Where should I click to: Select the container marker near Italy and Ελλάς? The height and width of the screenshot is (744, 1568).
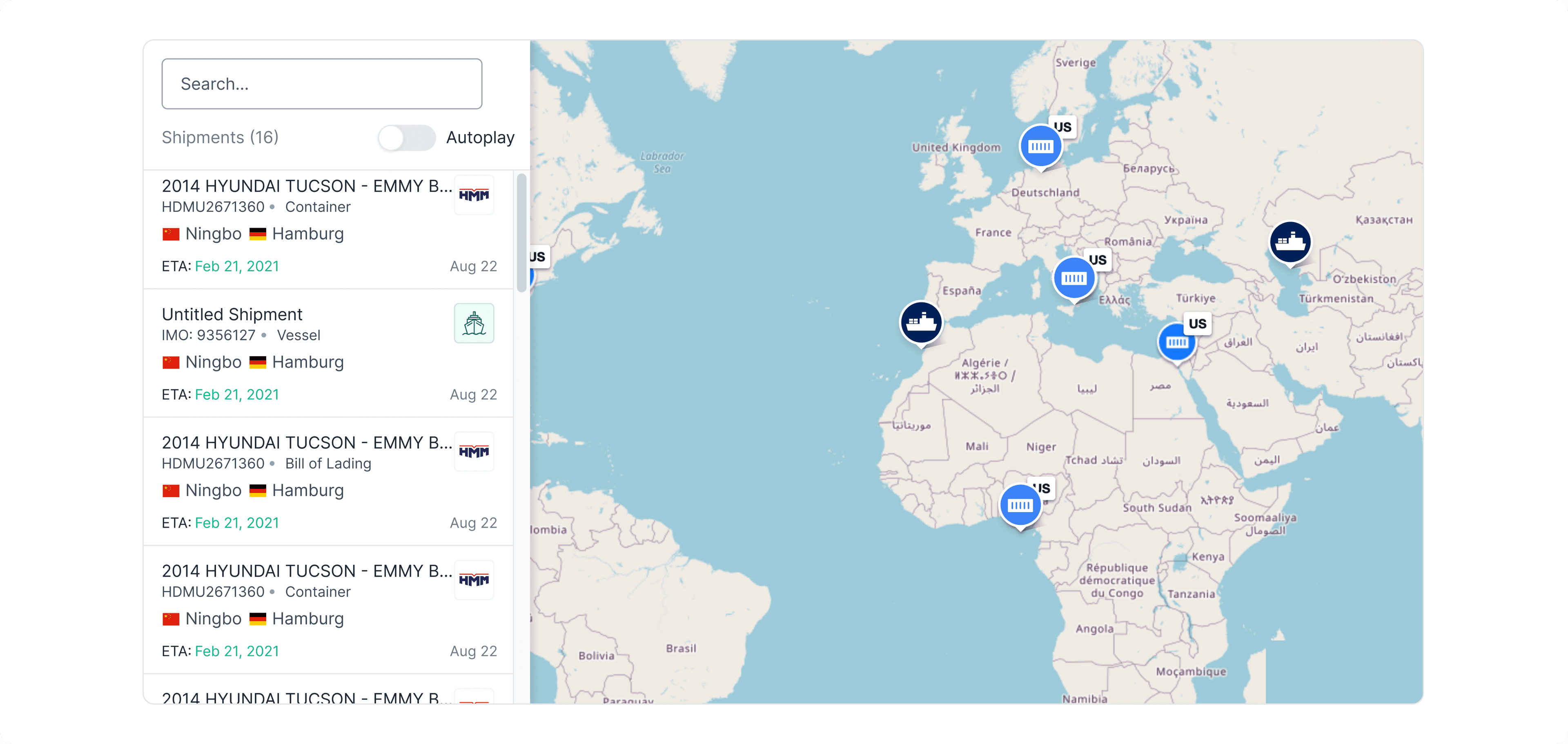pos(1074,279)
